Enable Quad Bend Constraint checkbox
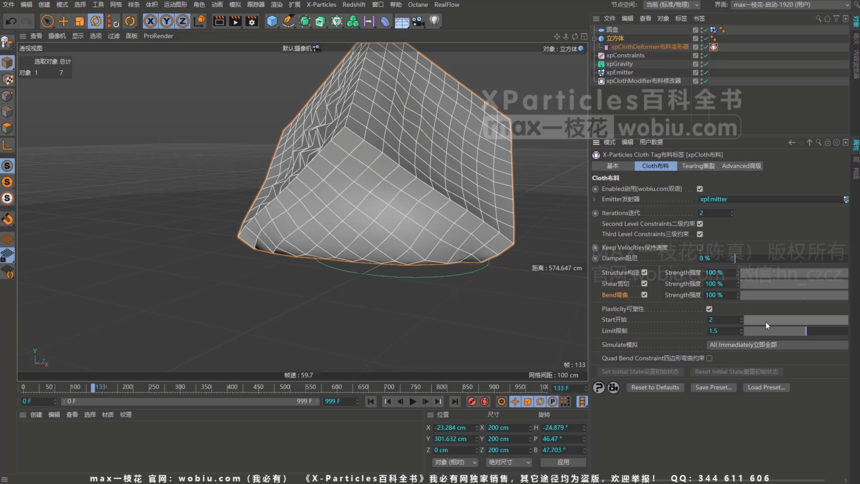Viewport: 860px width, 484px height. [x=709, y=358]
